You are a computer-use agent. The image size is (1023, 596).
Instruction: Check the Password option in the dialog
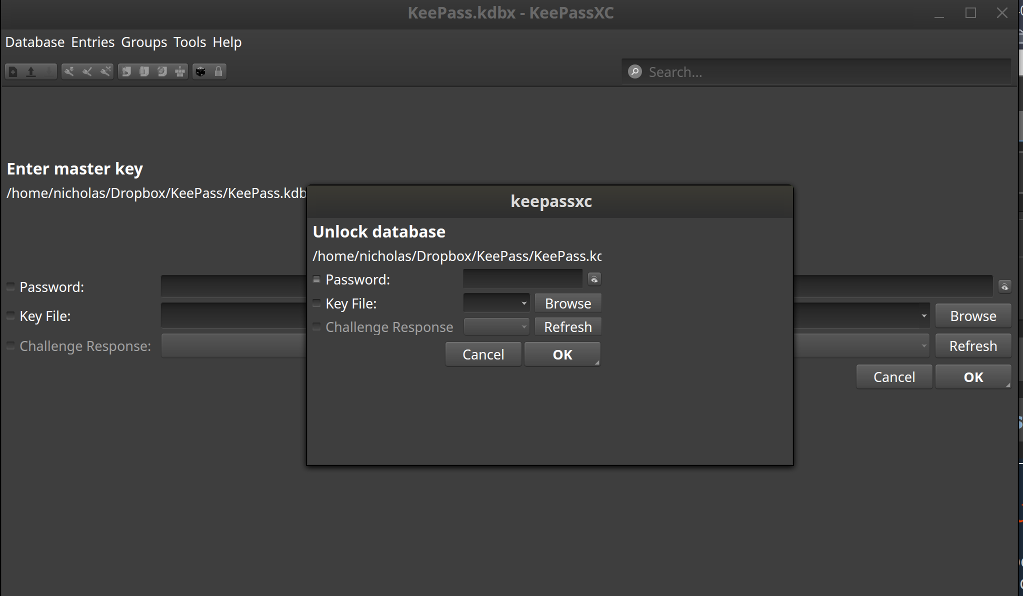point(316,279)
